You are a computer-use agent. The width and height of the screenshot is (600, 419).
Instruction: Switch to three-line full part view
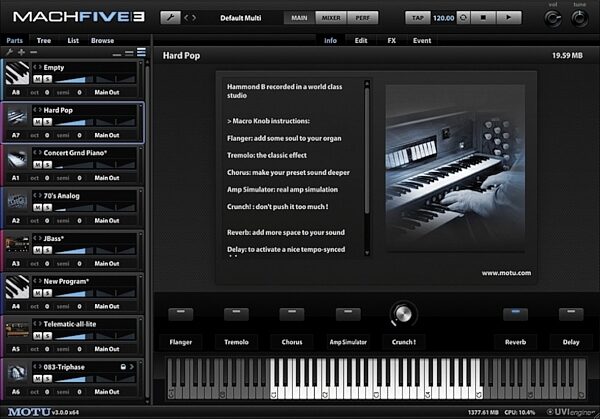(142, 52)
